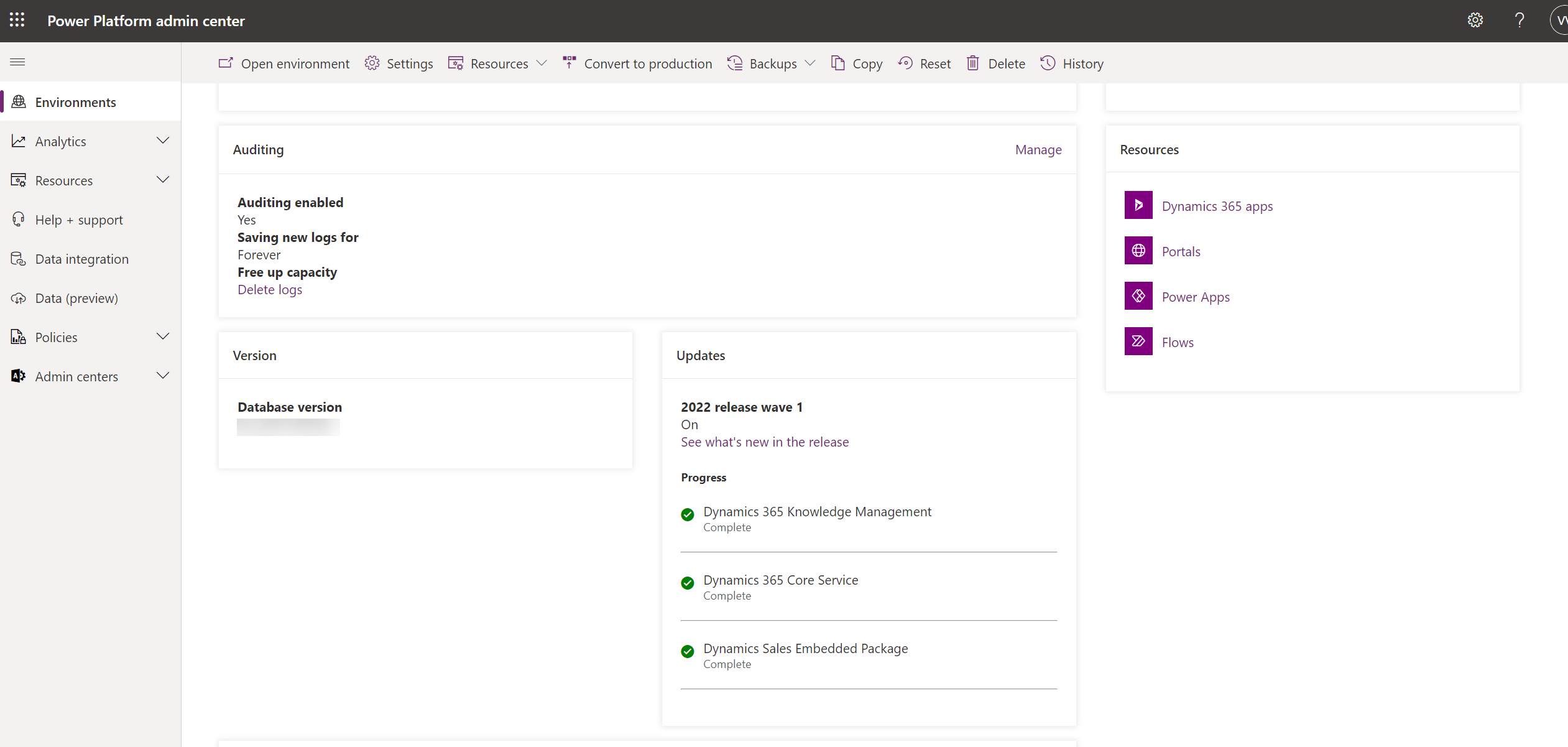Expand the Policies navigation section
The height and width of the screenshot is (747, 1568).
(163, 337)
